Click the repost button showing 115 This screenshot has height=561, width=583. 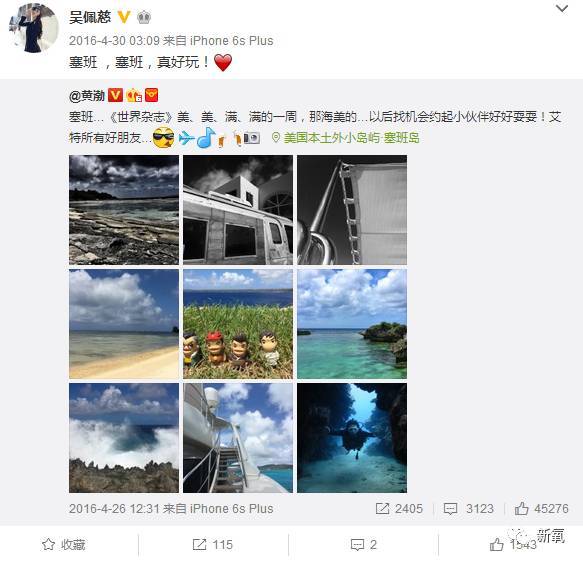point(213,545)
